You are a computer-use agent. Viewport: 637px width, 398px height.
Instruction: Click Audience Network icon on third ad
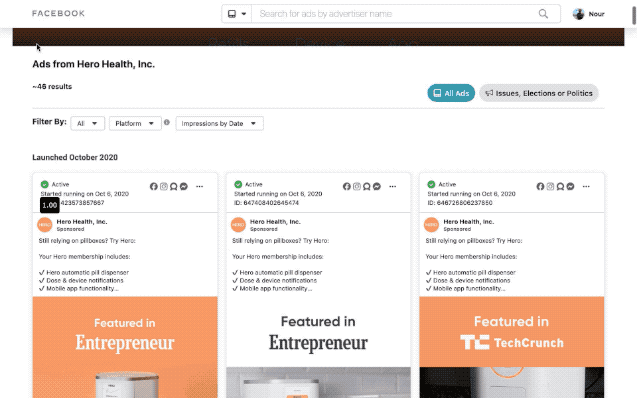(560, 186)
